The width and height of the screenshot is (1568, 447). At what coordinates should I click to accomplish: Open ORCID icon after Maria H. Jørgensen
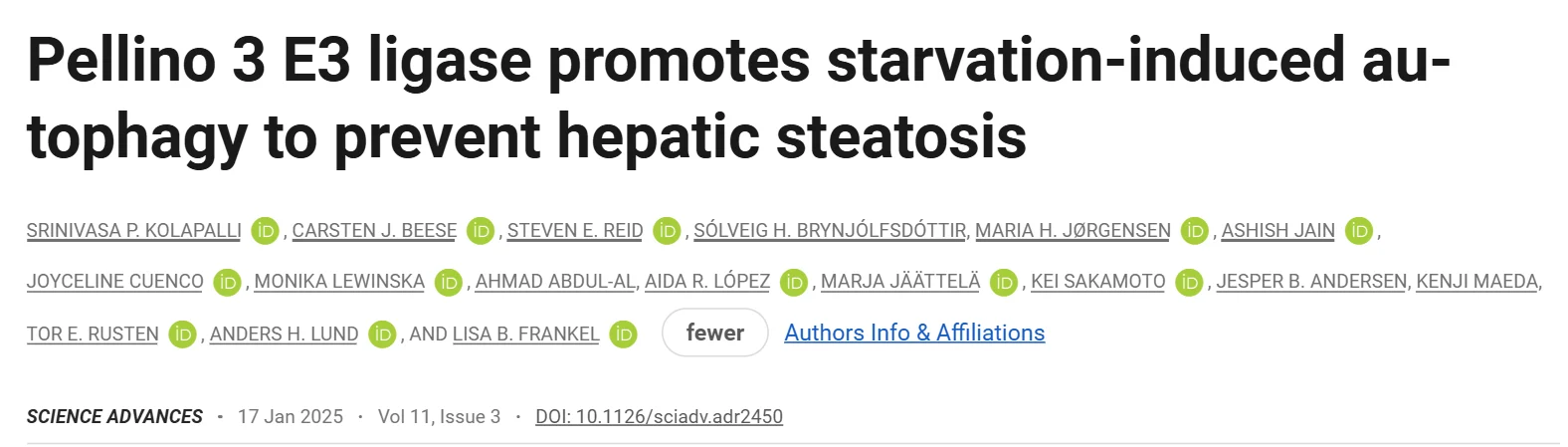pyautogui.click(x=1195, y=231)
